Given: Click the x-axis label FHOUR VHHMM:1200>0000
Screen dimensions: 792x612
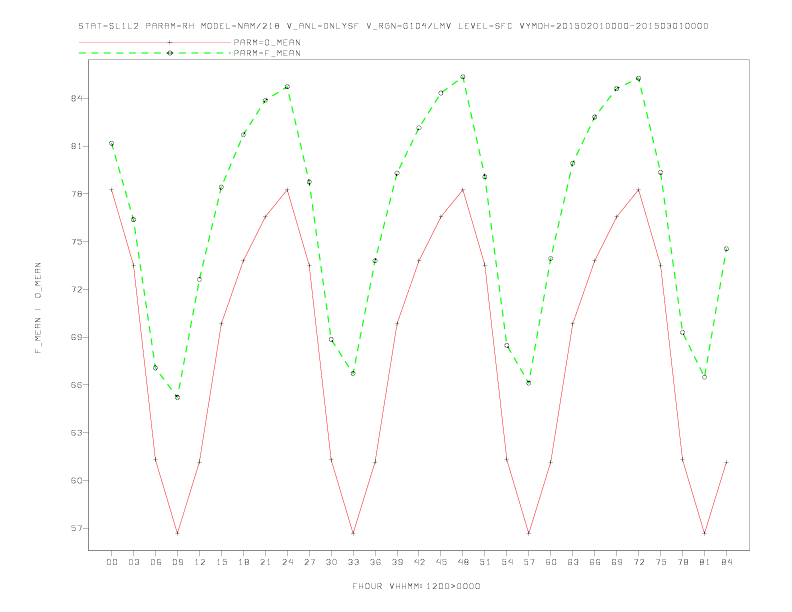Looking at the screenshot, I should click(x=416, y=586).
